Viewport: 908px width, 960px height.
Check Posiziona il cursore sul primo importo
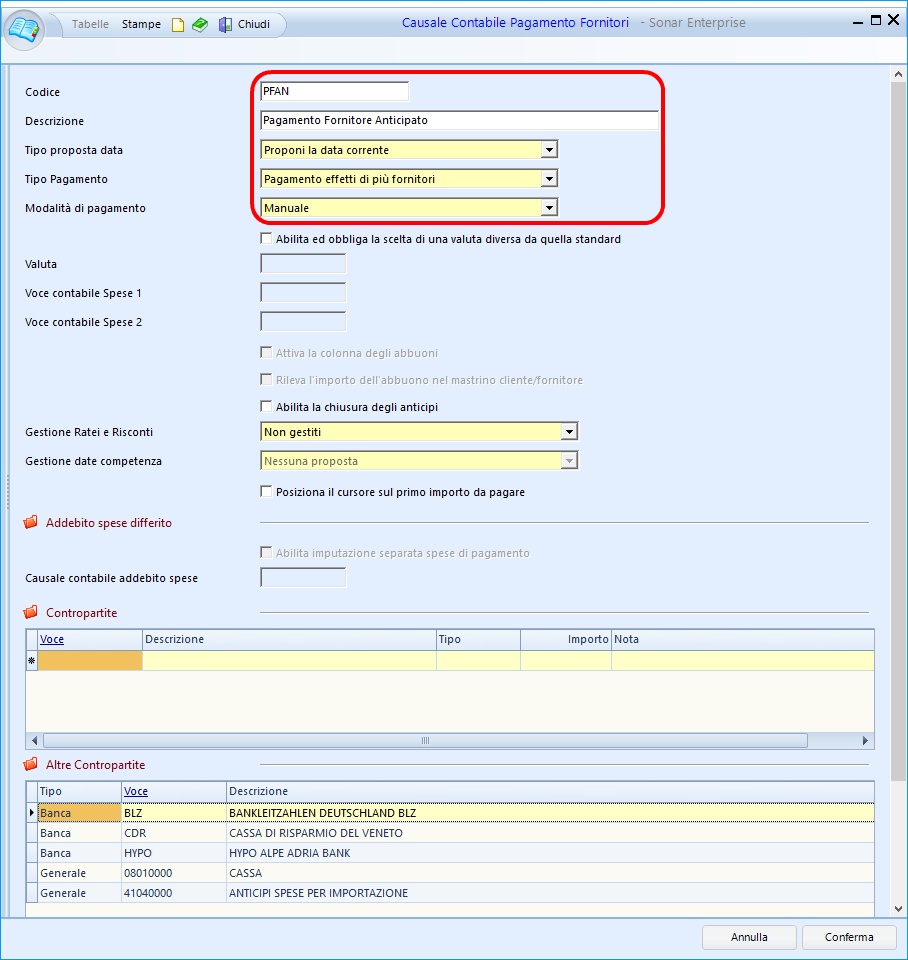(266, 492)
